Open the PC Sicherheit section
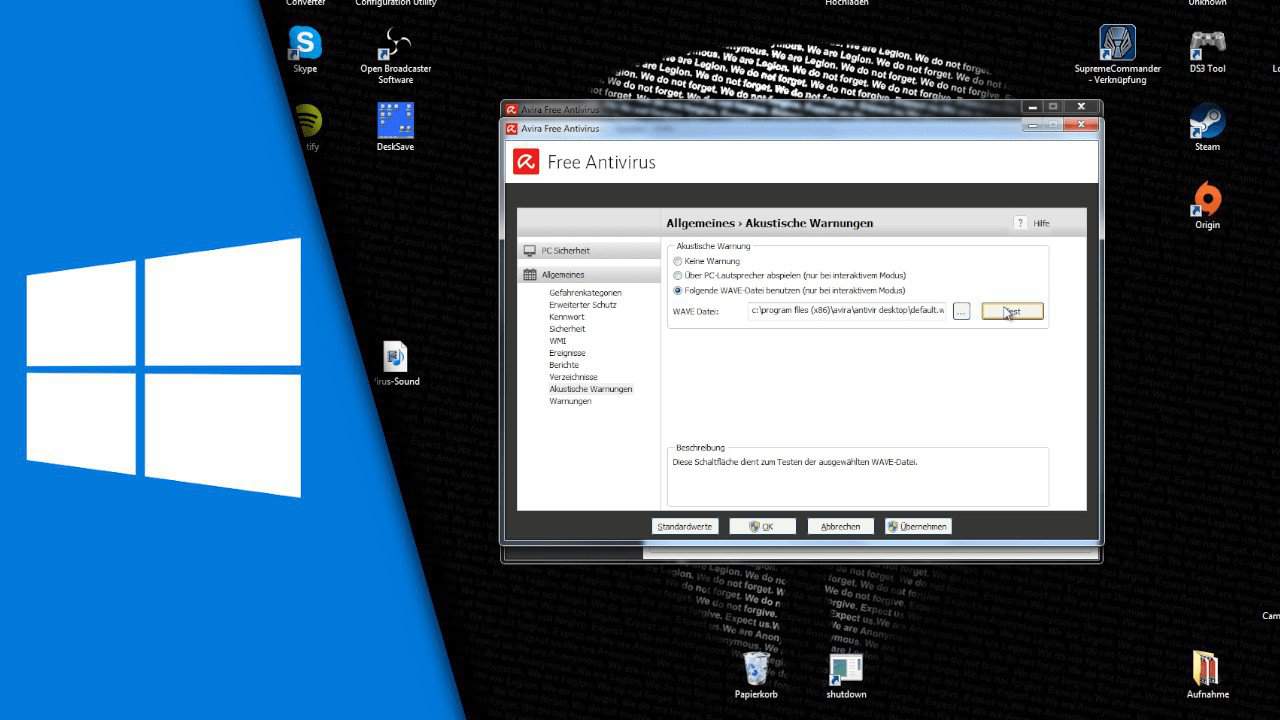The height and width of the screenshot is (720, 1280). click(x=589, y=250)
